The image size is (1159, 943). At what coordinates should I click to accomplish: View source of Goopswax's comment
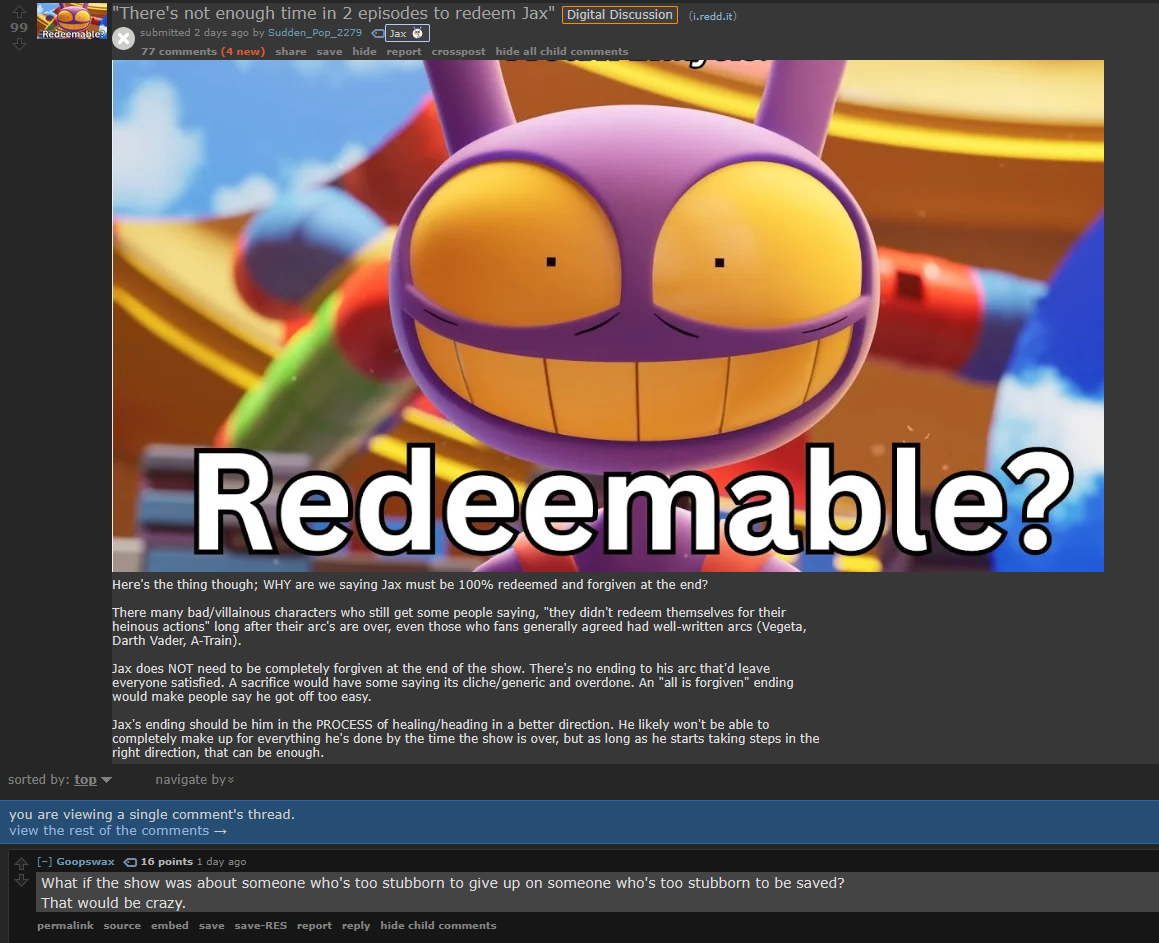click(122, 925)
